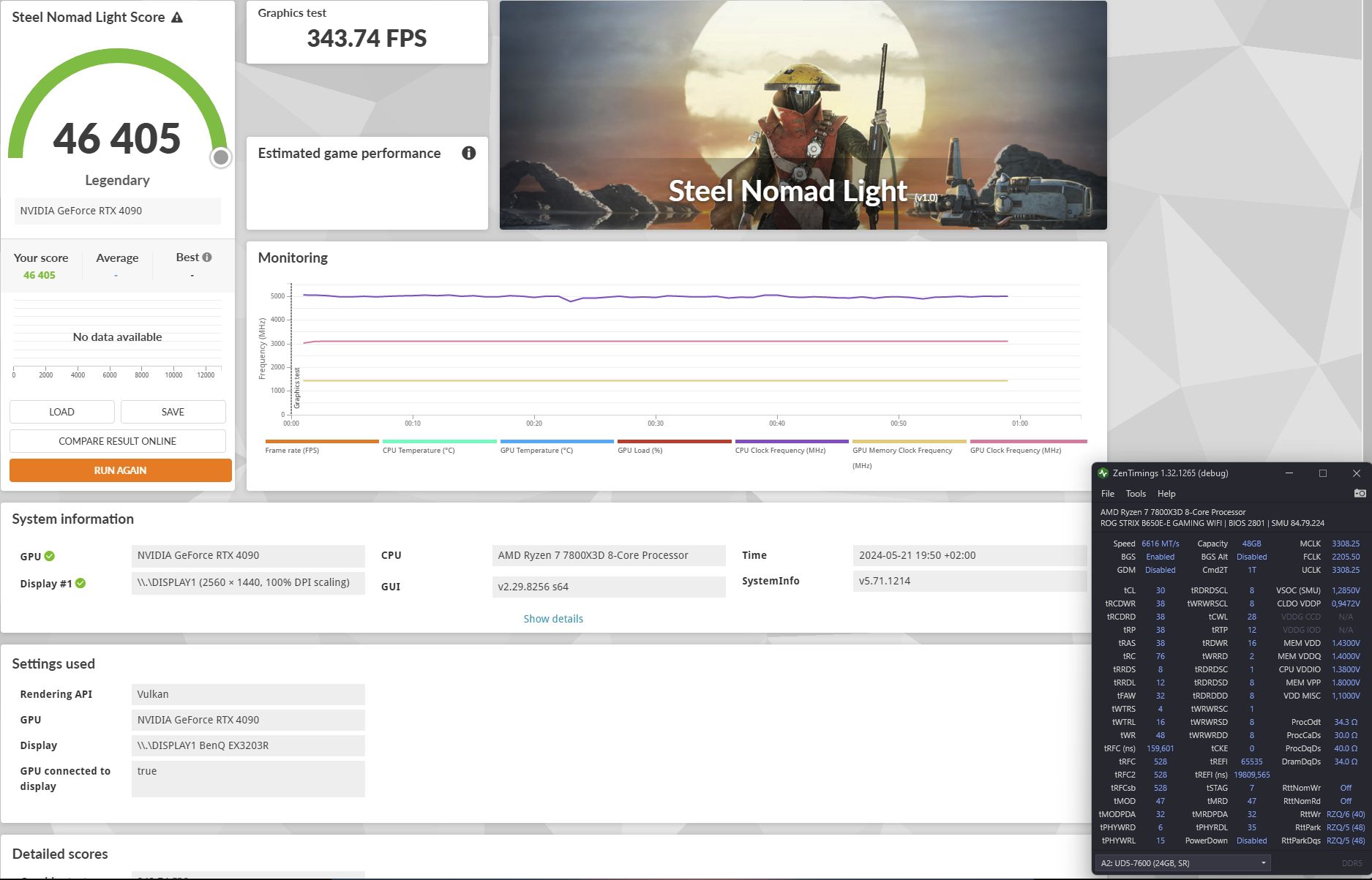1372x880 pixels.
Task: Toggle the Frame rate (FPS) legend series
Action: 321,446
